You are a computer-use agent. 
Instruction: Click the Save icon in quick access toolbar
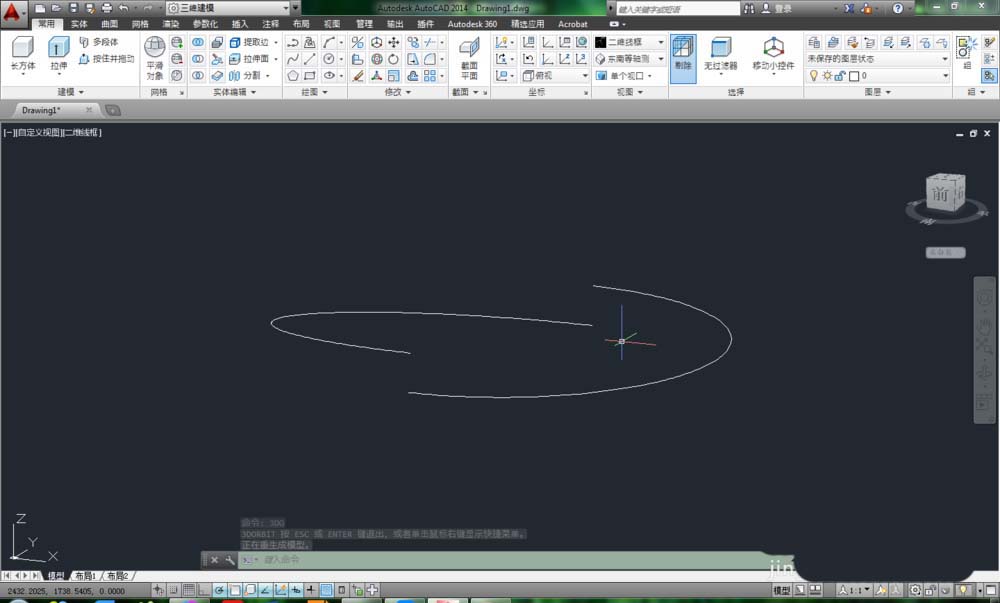[74, 8]
